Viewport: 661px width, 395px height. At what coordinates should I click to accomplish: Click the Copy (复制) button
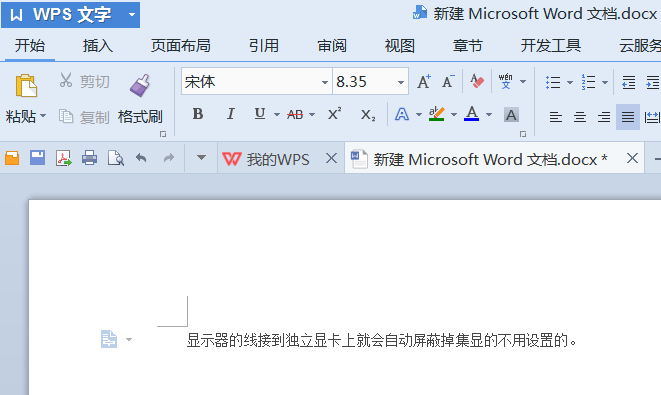click(84, 116)
